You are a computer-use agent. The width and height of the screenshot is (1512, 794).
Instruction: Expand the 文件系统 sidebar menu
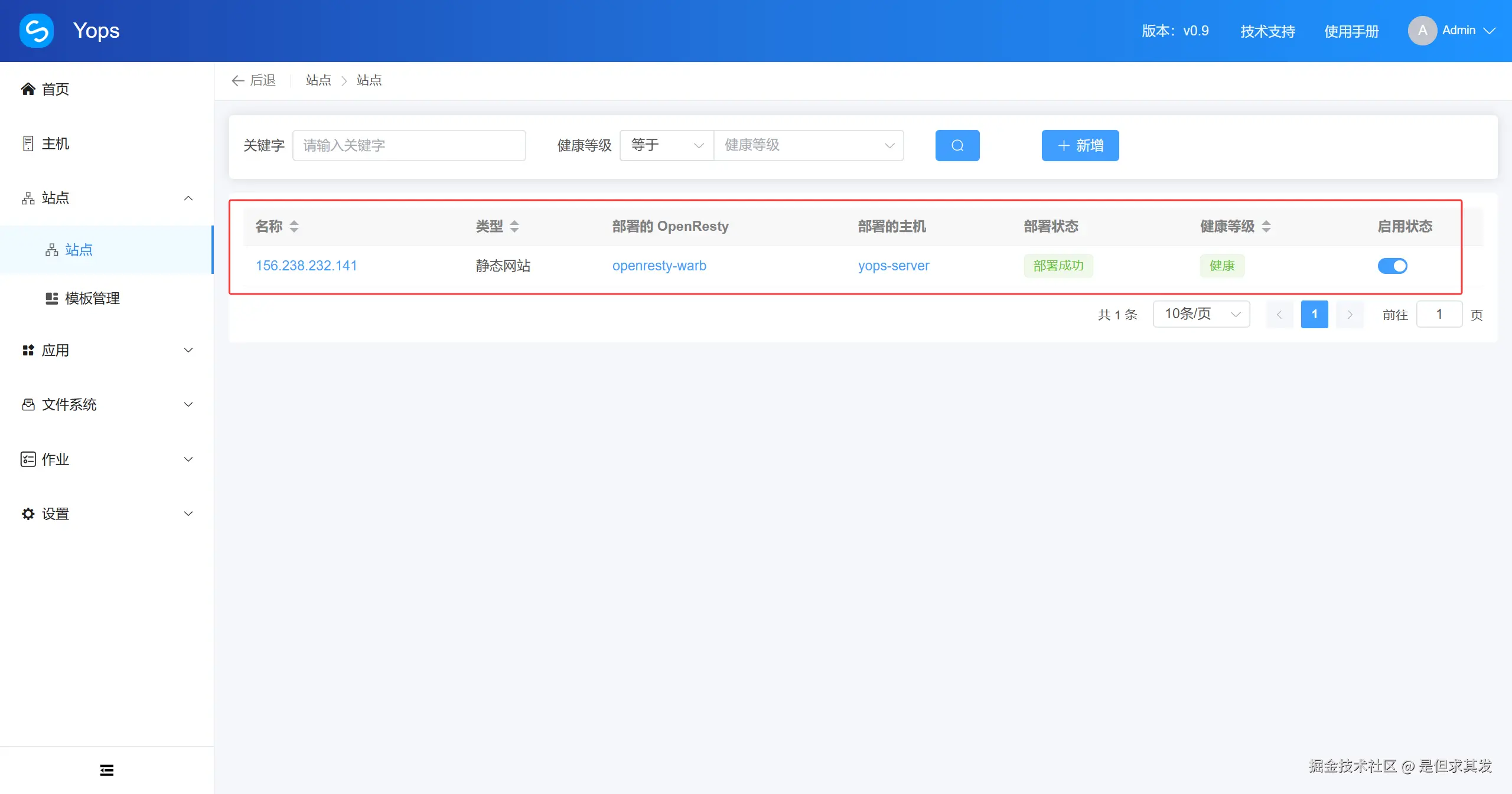[x=106, y=404]
